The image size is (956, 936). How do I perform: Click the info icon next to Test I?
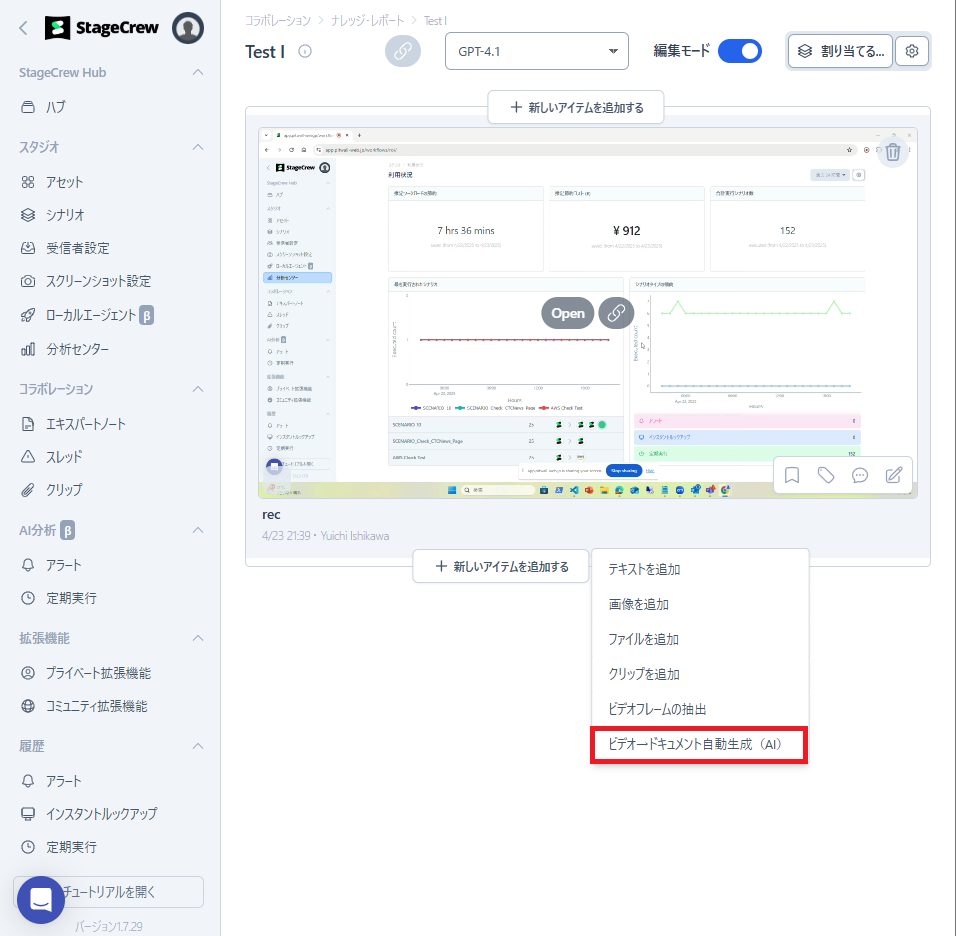pyautogui.click(x=305, y=52)
